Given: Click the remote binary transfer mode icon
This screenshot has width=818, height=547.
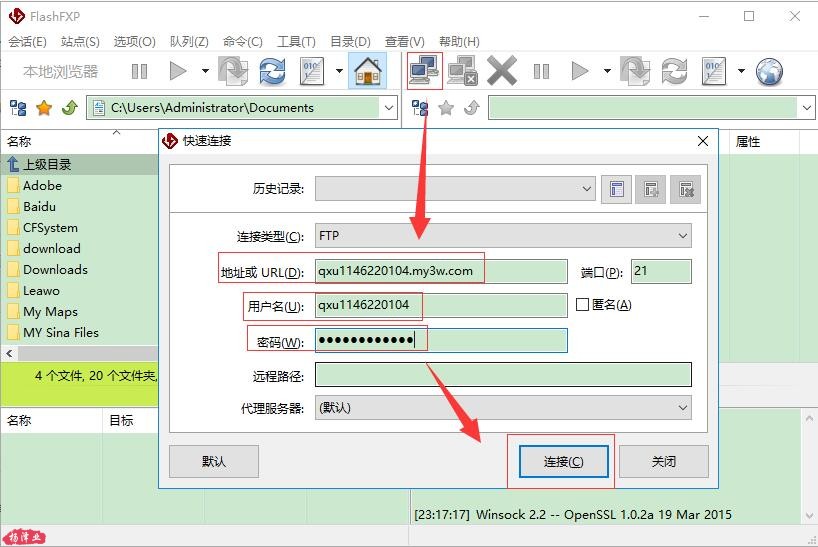Looking at the screenshot, I should (714, 71).
